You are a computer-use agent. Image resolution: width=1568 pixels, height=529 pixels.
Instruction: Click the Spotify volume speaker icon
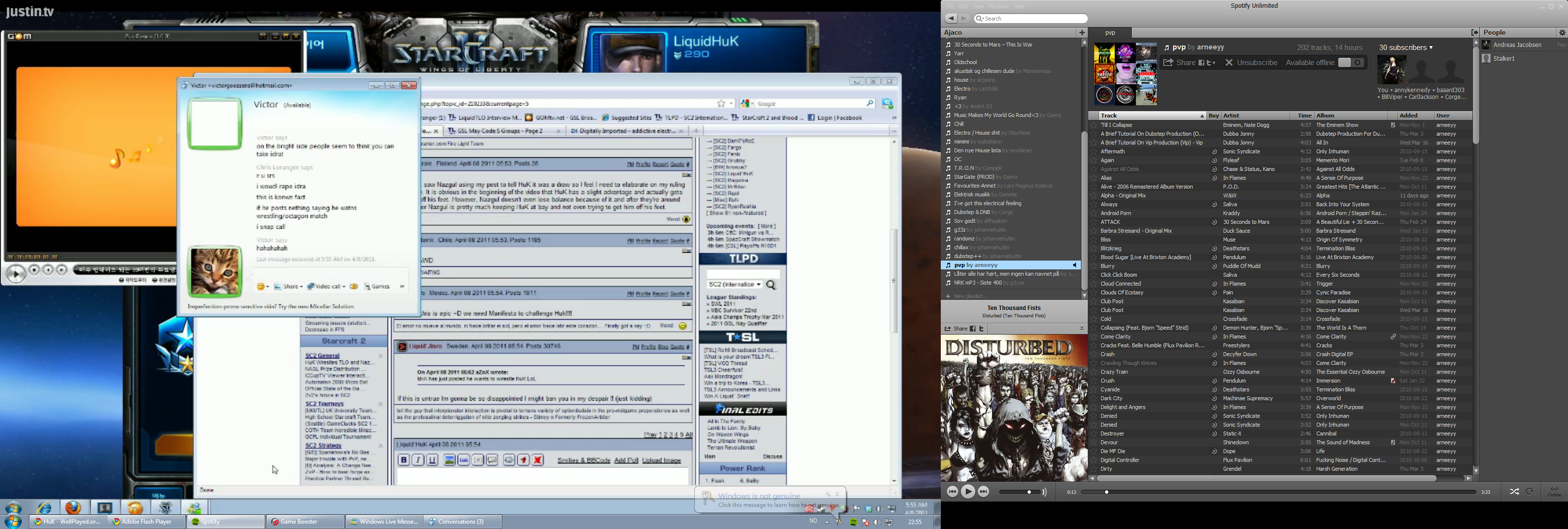[1045, 492]
